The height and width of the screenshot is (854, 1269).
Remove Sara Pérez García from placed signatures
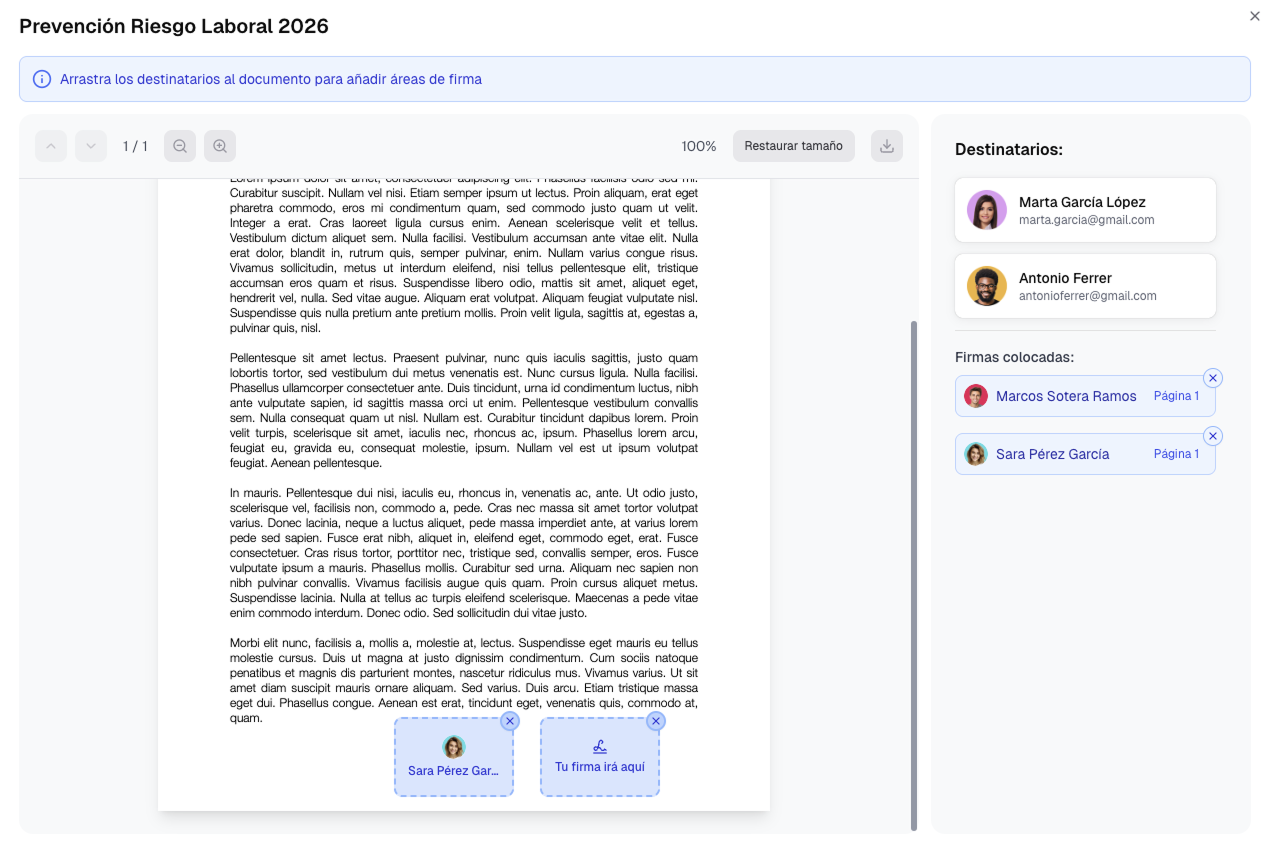coord(1212,436)
